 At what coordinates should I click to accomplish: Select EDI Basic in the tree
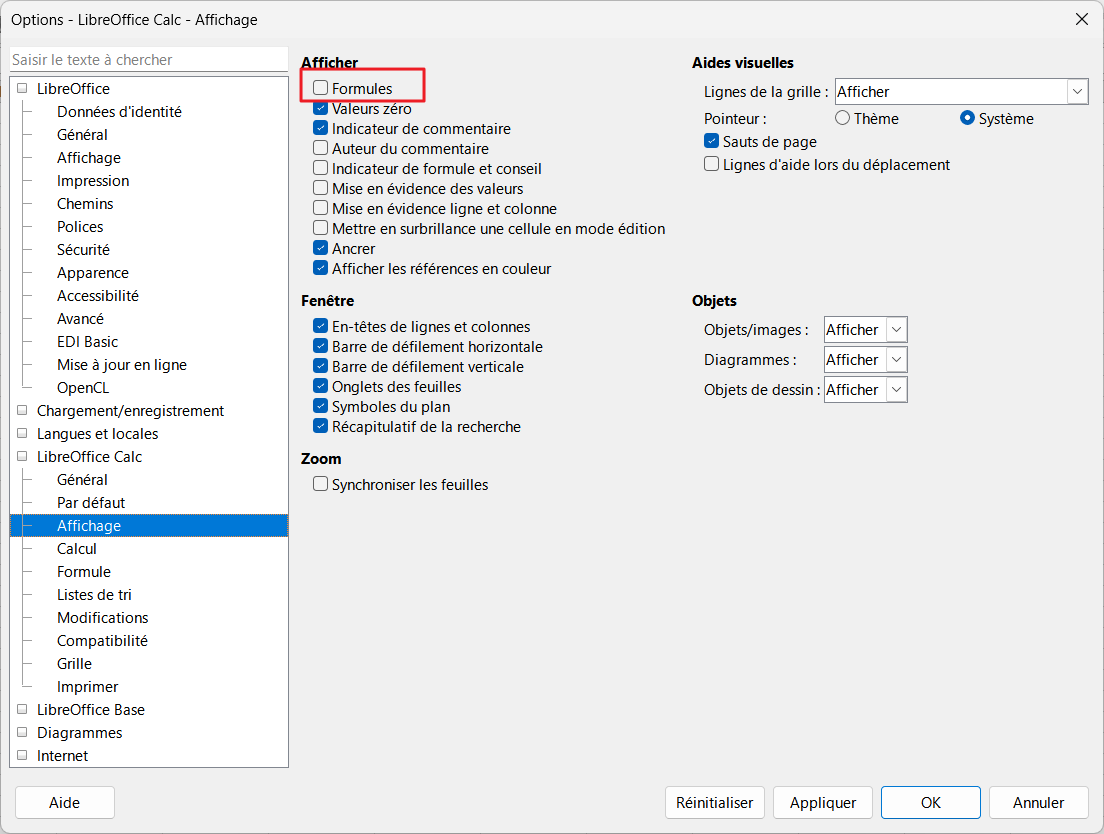pyautogui.click(x=87, y=341)
